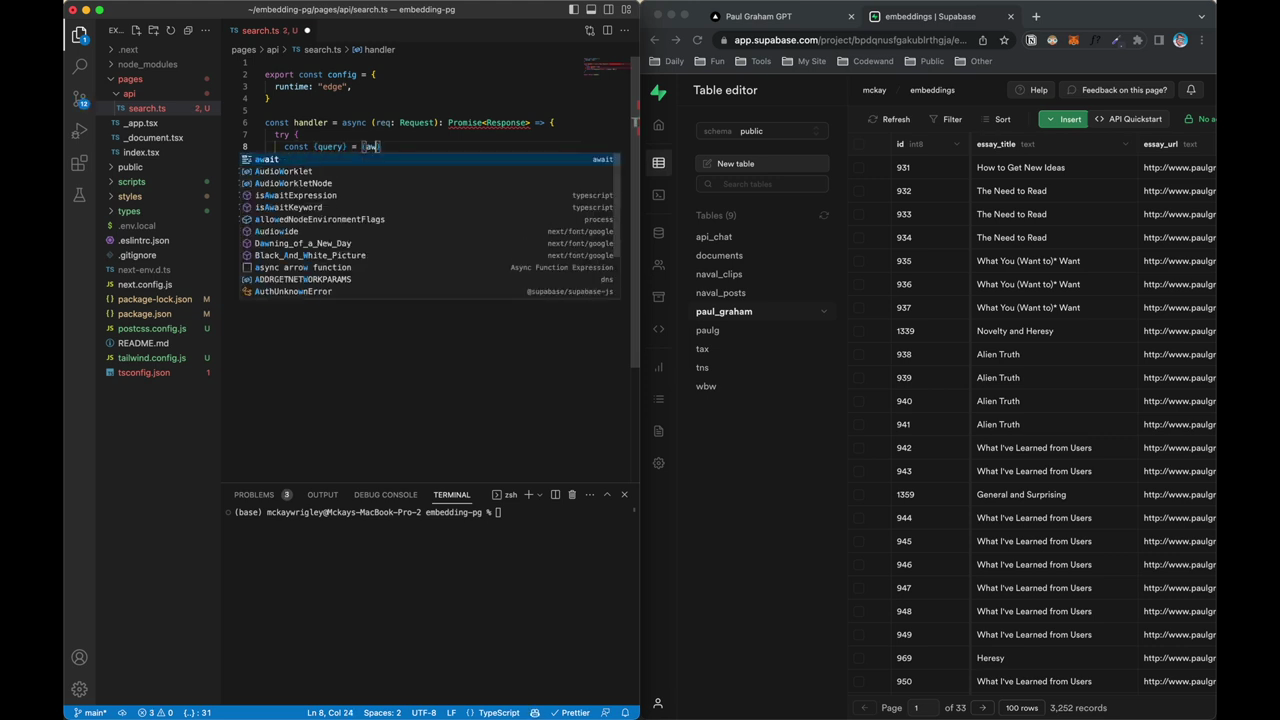Screen dimensions: 1280x720
Task: Check the select-all rows checkbox in table header
Action: coord(859,144)
